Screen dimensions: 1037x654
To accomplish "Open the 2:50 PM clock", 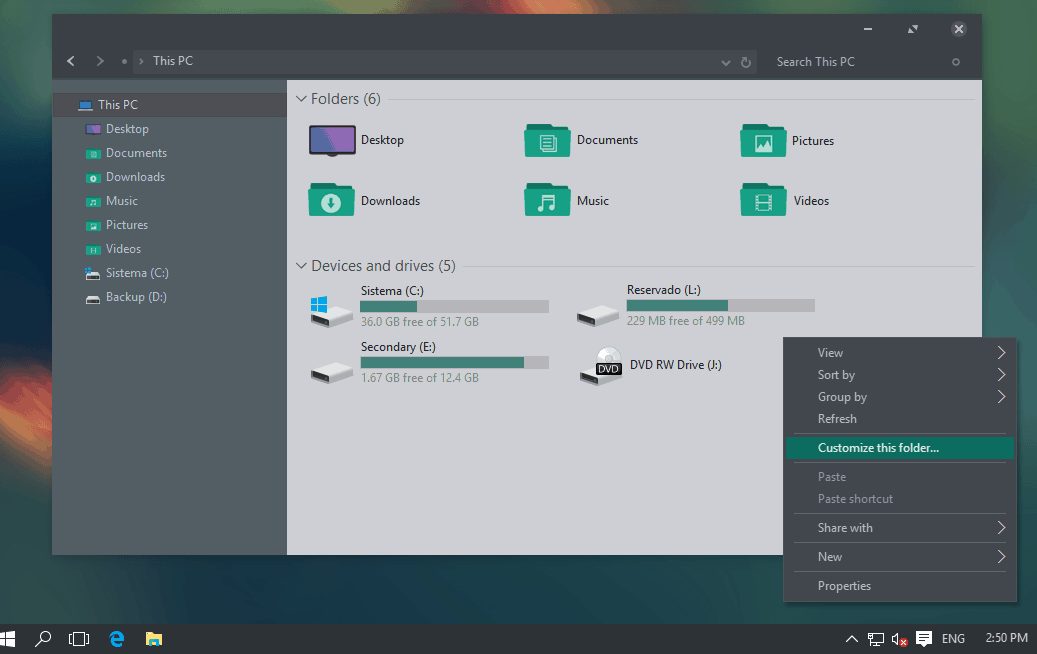I will click(1007, 638).
